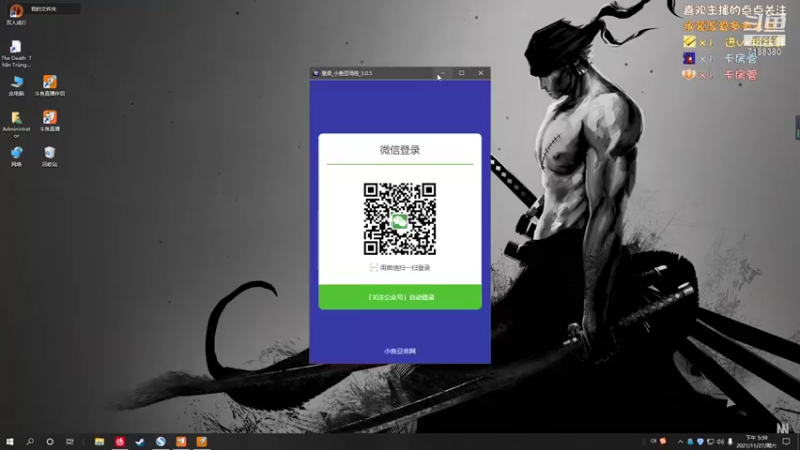
Task: Open the red NetEase music taskbar icon
Action: coord(120,441)
